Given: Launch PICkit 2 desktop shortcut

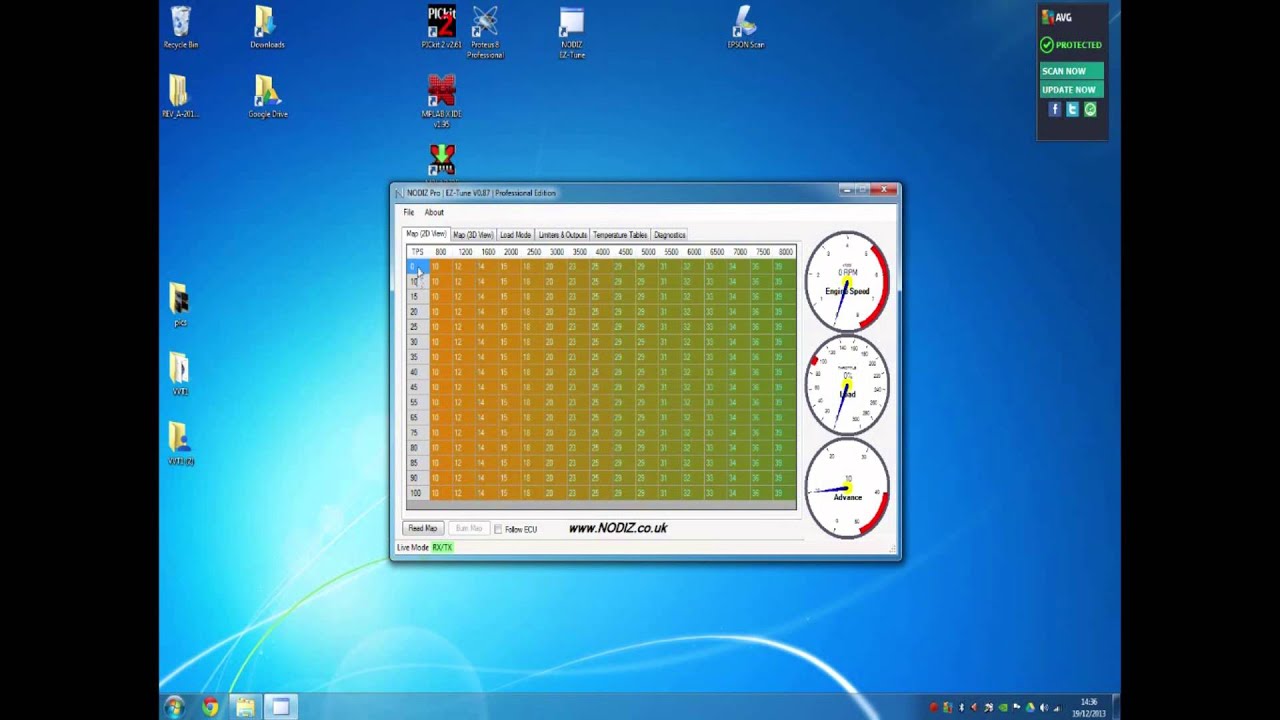Looking at the screenshot, I should [441, 27].
